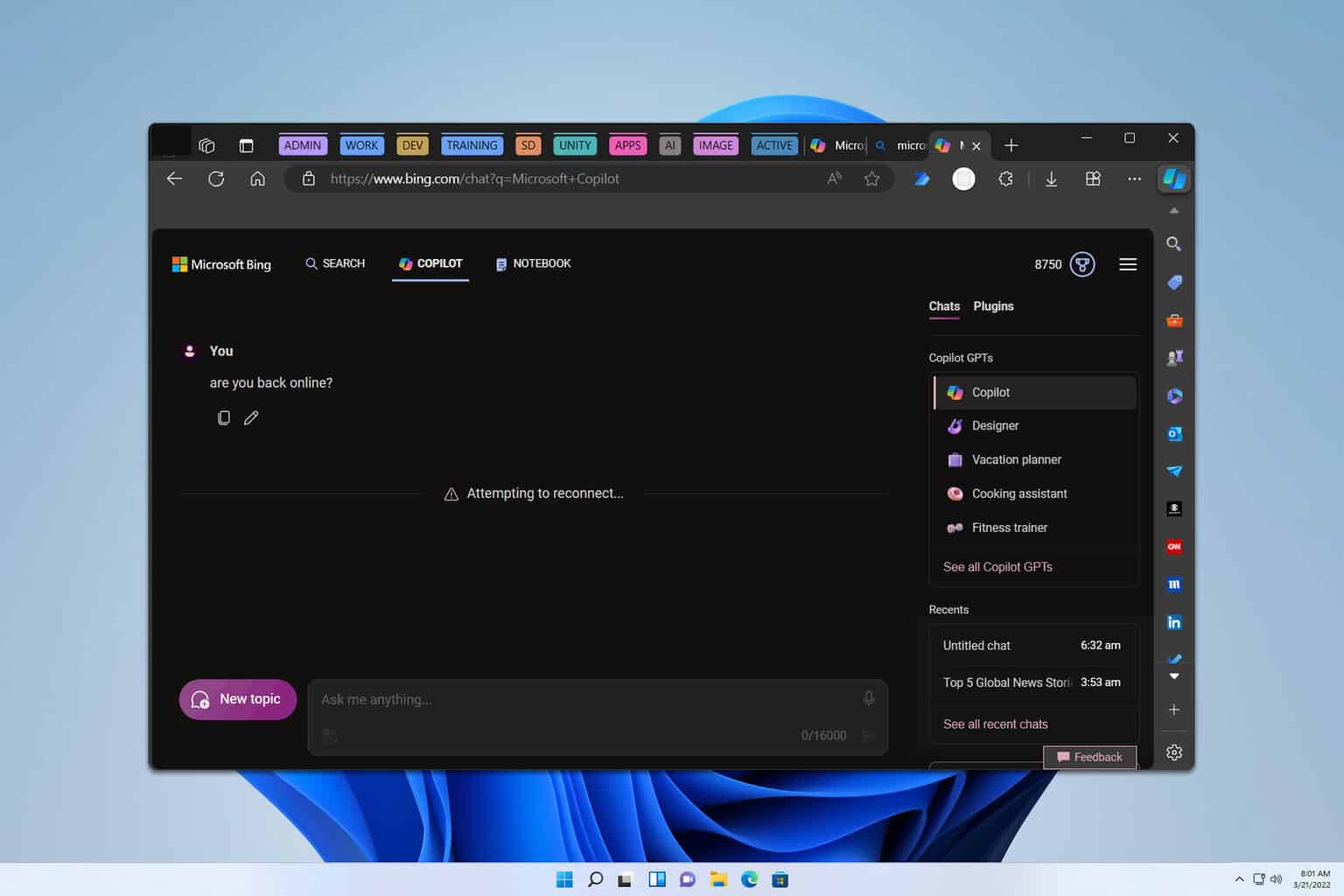Start a New topic

point(238,699)
